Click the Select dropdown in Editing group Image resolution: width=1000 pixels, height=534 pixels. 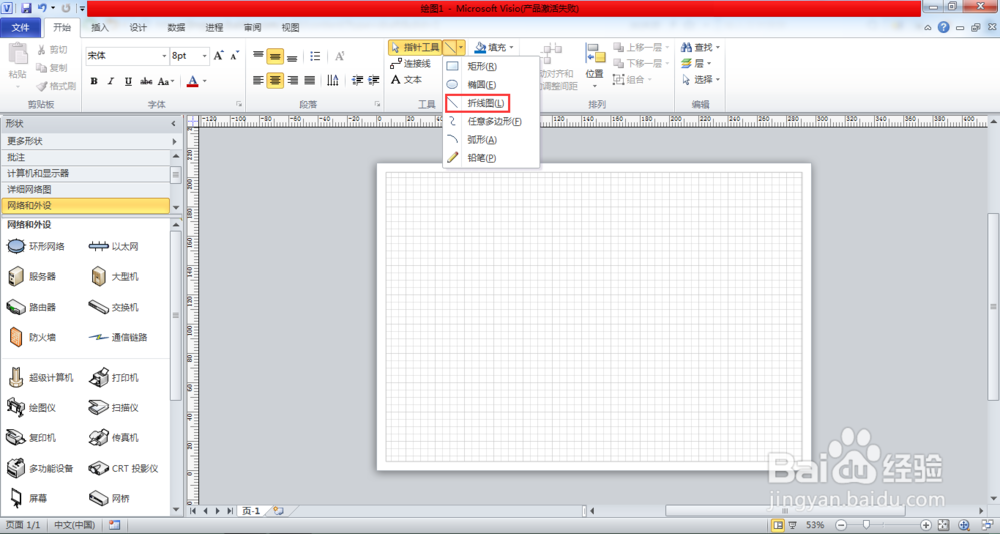(x=700, y=80)
